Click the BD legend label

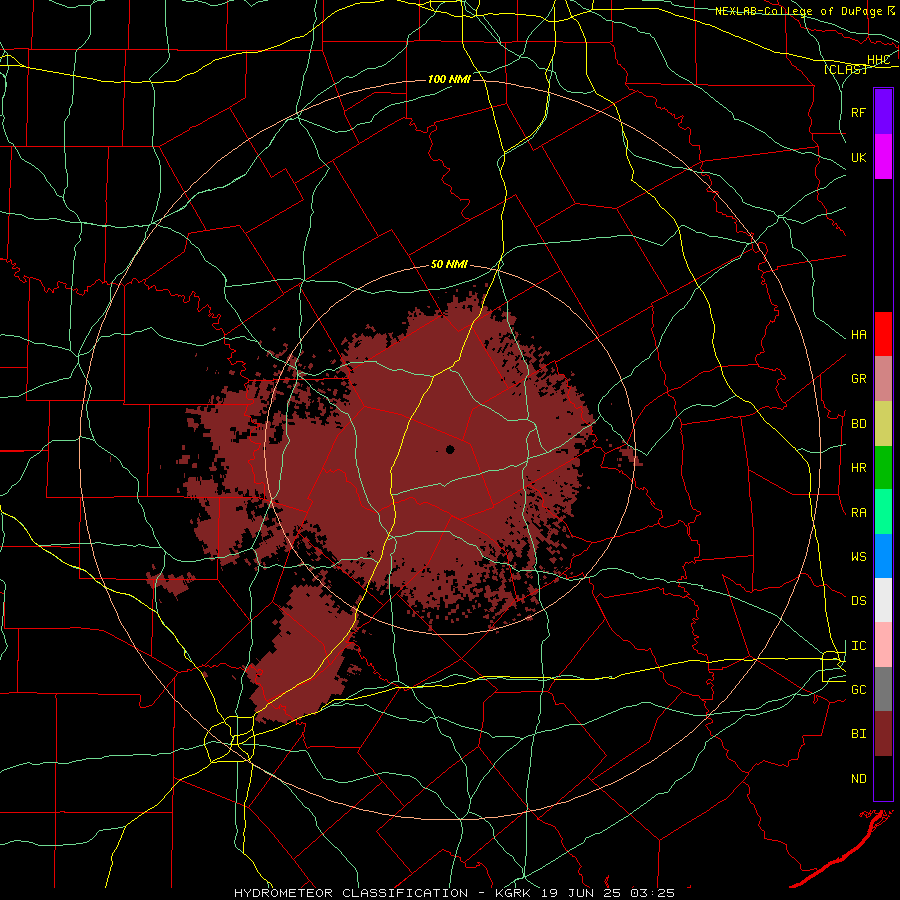[859, 424]
